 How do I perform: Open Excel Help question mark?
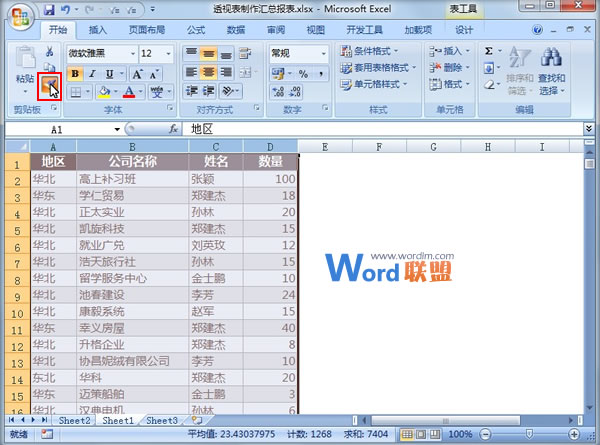coord(537,30)
